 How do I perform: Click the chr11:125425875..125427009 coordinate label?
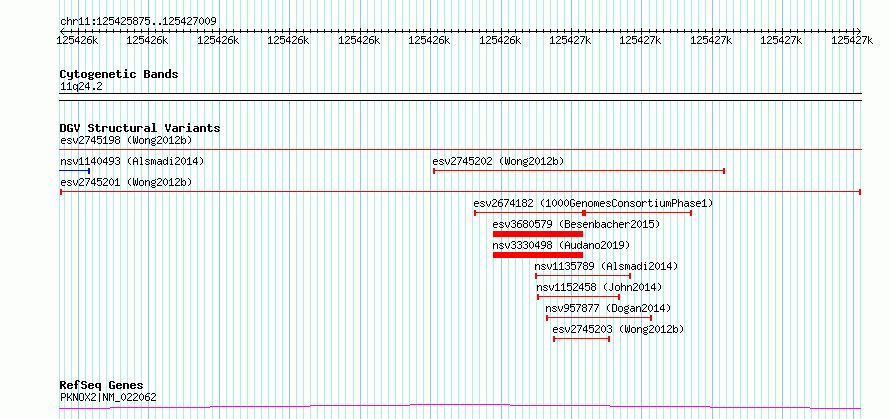pos(138,22)
